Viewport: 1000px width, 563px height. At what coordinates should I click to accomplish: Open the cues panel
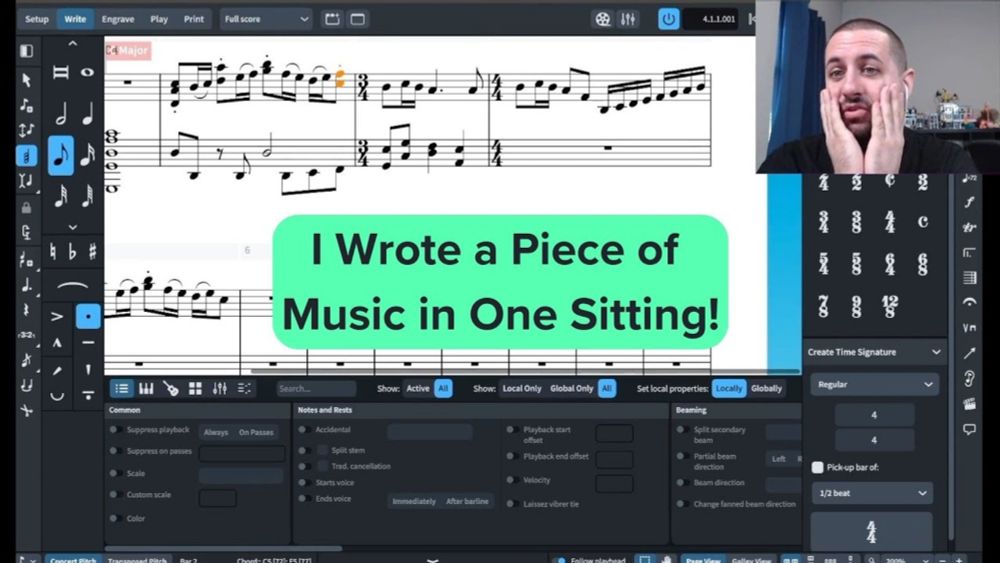(x=969, y=378)
